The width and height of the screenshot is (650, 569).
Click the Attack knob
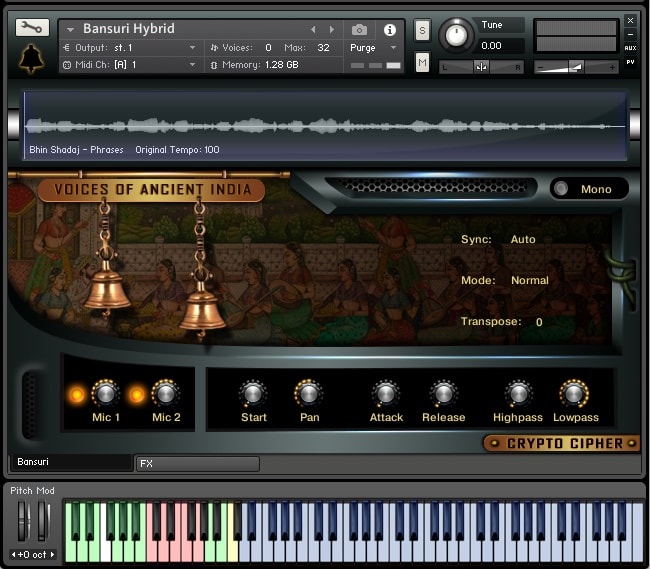click(386, 393)
